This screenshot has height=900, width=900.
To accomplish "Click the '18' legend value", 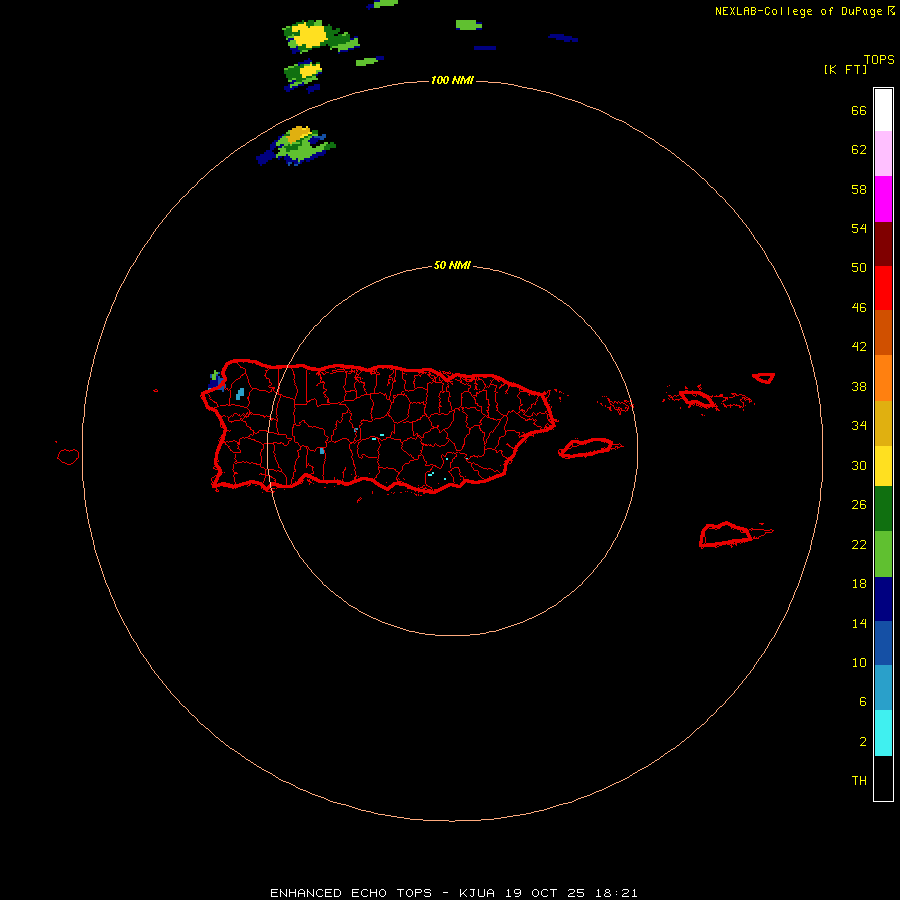I will 859,584.
